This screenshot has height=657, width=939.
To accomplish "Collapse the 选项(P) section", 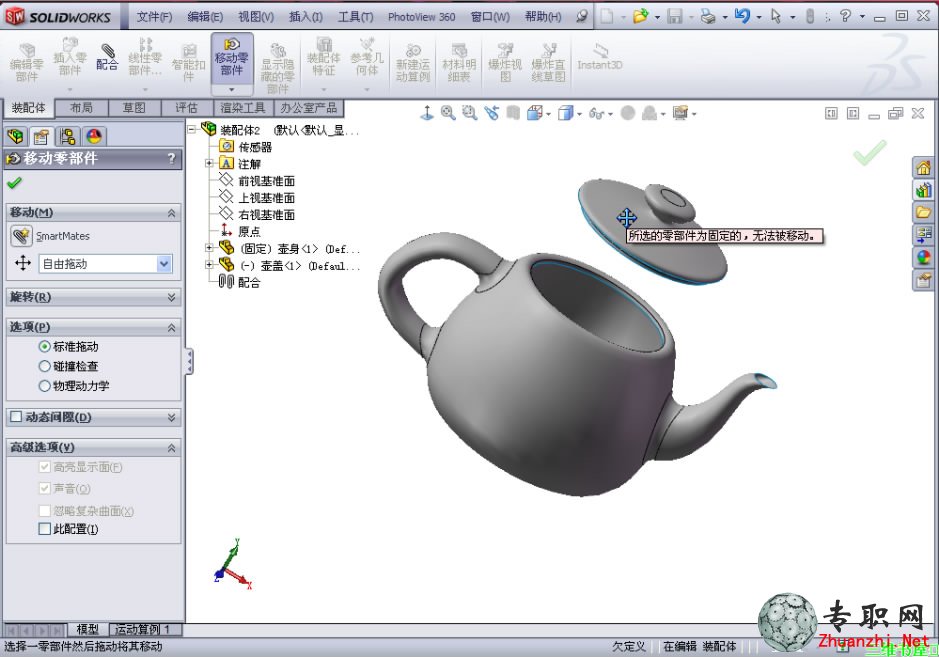I will tap(171, 328).
